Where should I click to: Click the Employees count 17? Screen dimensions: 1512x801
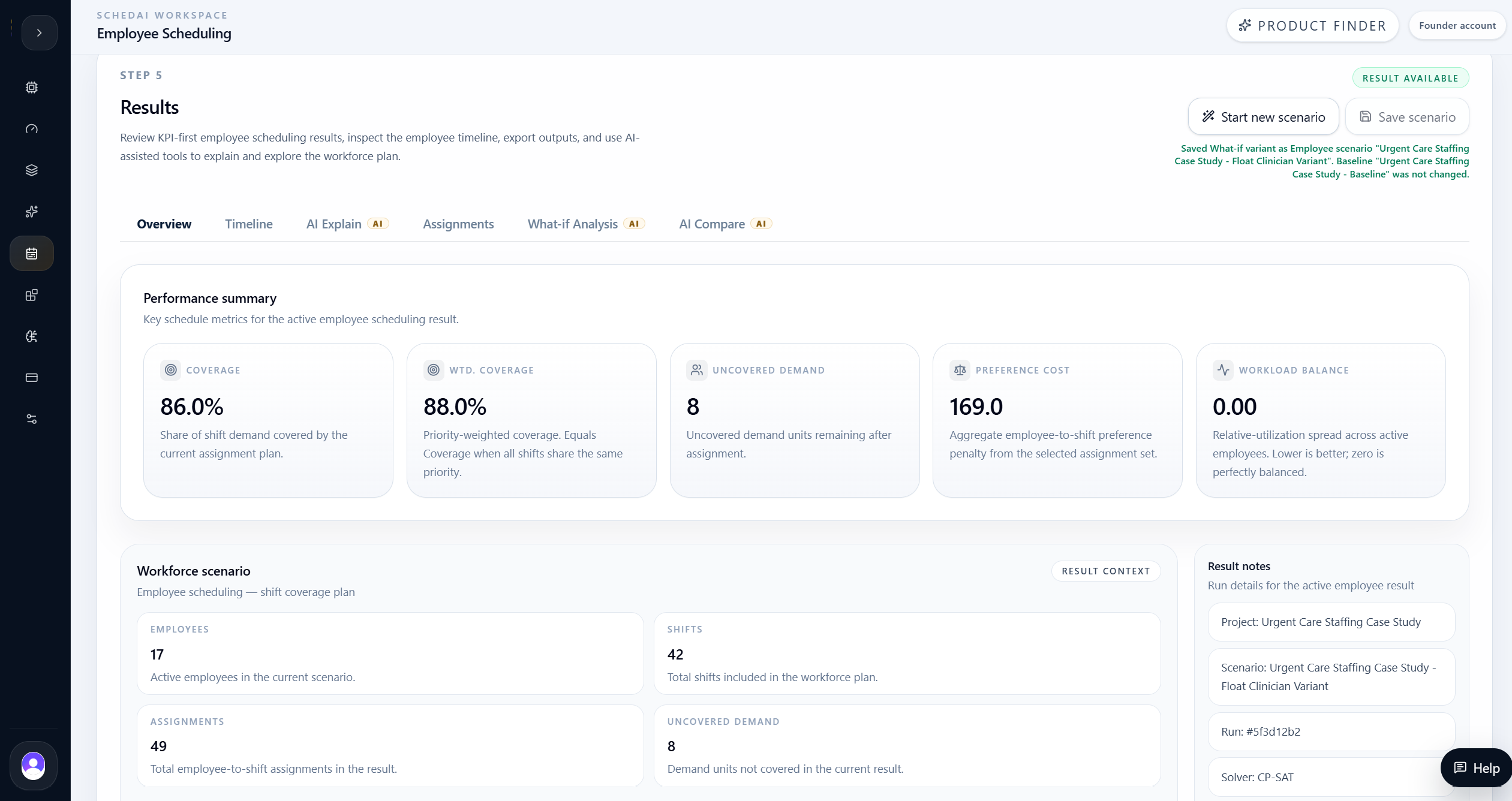[x=157, y=655]
